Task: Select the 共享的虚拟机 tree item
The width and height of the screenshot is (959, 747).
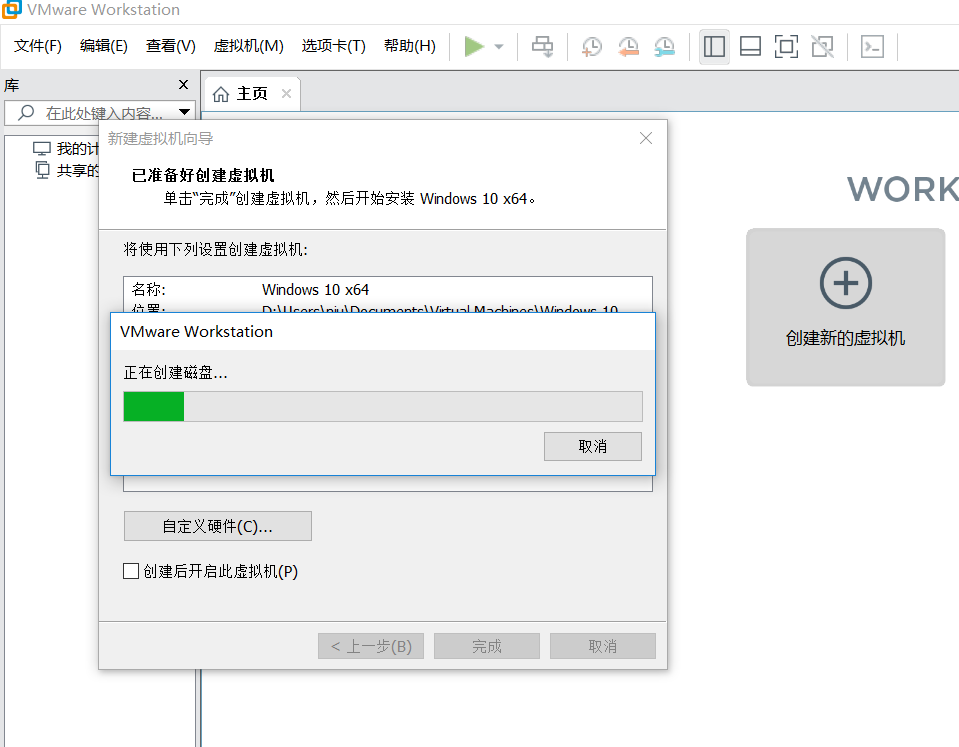Action: 66,170
